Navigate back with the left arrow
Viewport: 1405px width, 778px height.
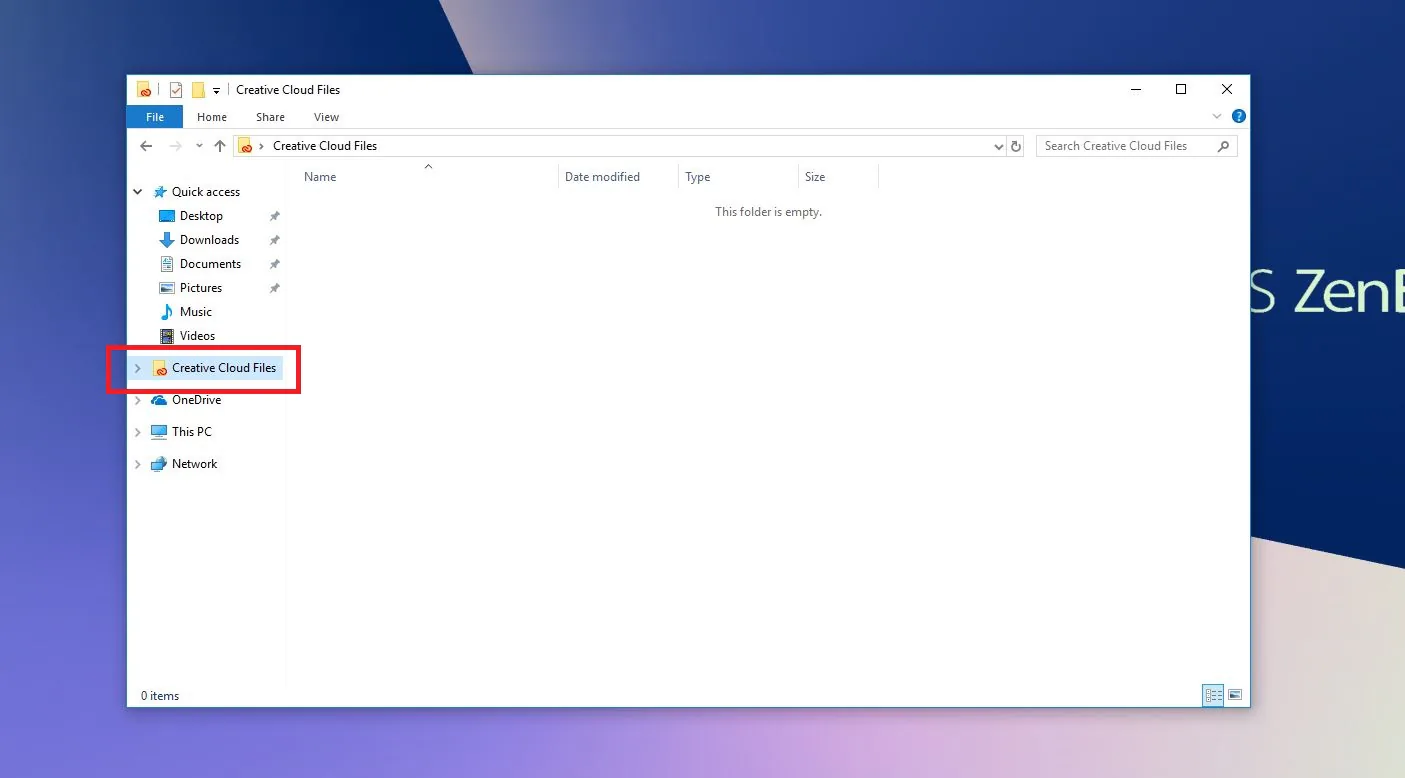point(146,146)
